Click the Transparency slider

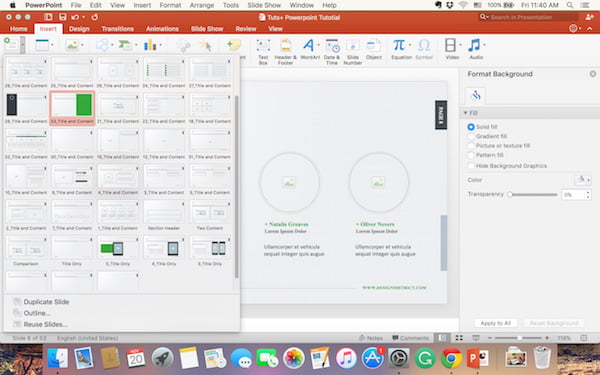coord(533,194)
